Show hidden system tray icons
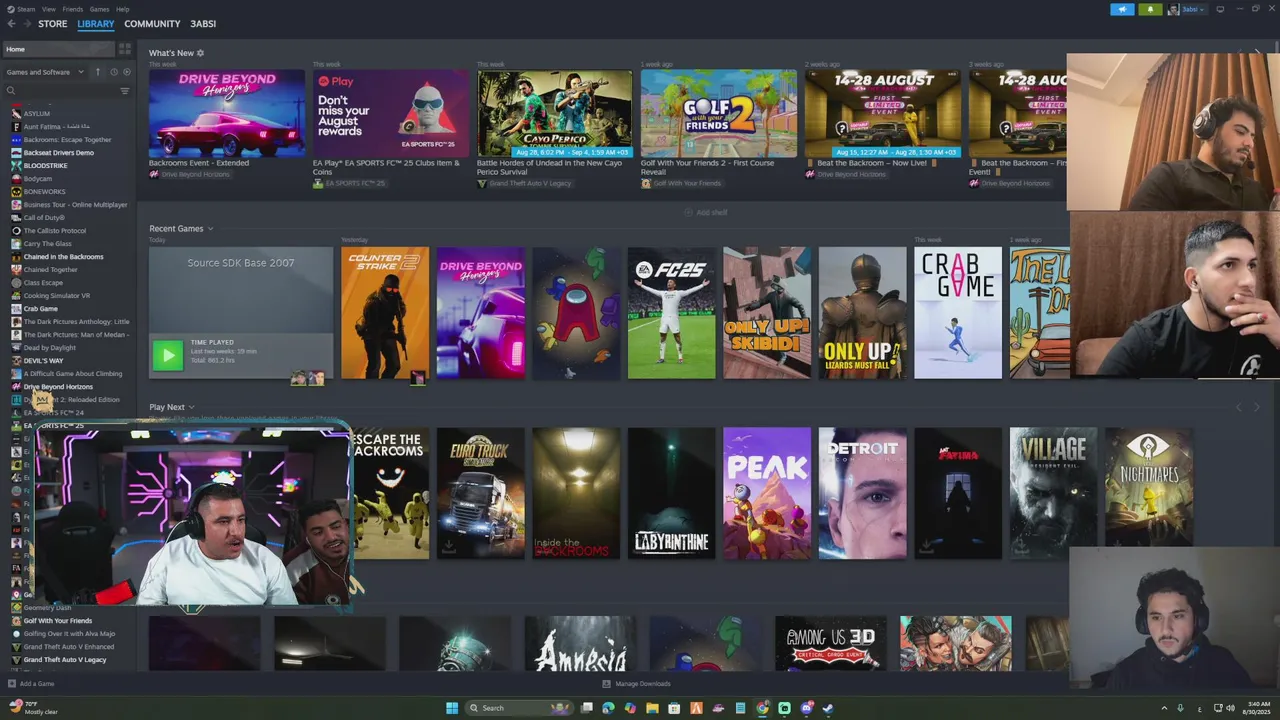The image size is (1280, 720). 1165,708
